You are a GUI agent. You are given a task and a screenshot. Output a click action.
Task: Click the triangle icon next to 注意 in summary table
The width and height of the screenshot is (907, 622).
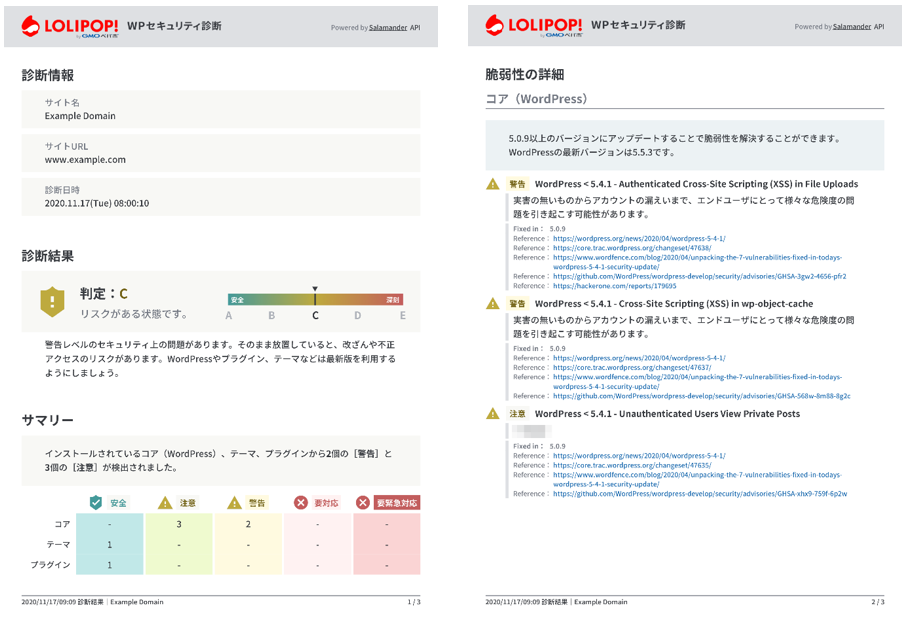165,503
